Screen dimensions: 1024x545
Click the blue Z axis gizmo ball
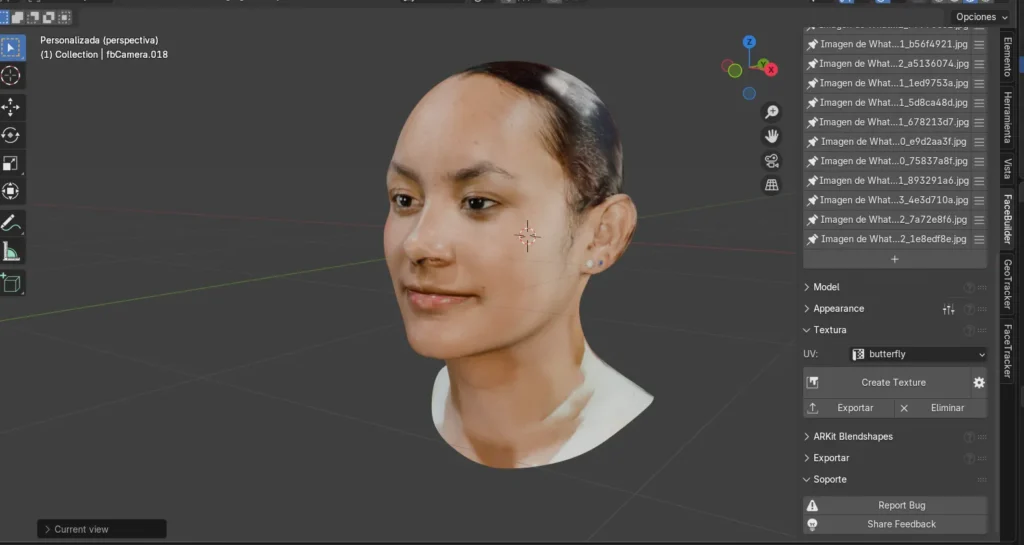pos(749,42)
